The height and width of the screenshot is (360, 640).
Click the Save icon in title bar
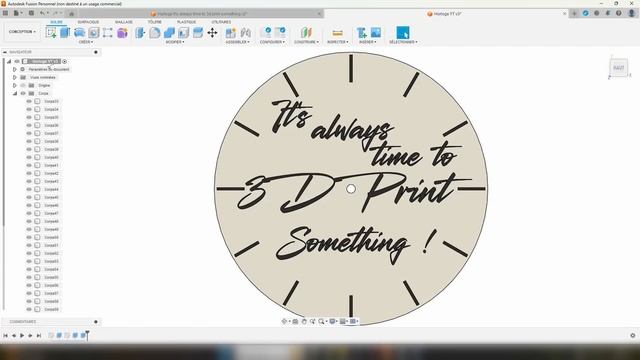coord(31,13)
